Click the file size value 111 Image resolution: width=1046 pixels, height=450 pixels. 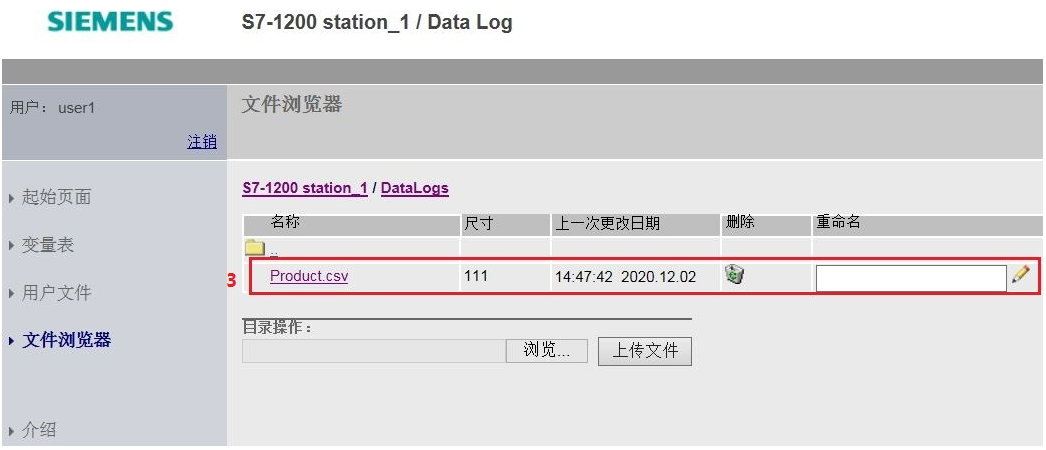point(476,275)
